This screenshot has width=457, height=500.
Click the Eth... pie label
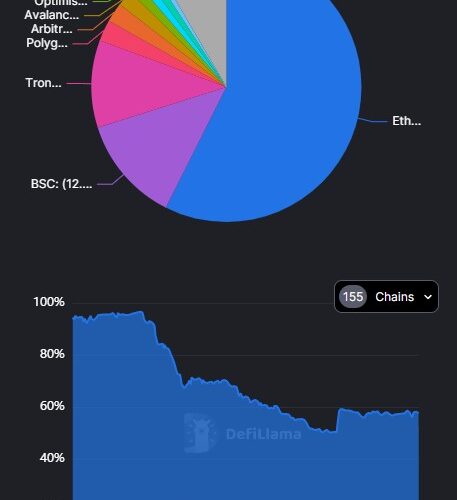pos(406,121)
